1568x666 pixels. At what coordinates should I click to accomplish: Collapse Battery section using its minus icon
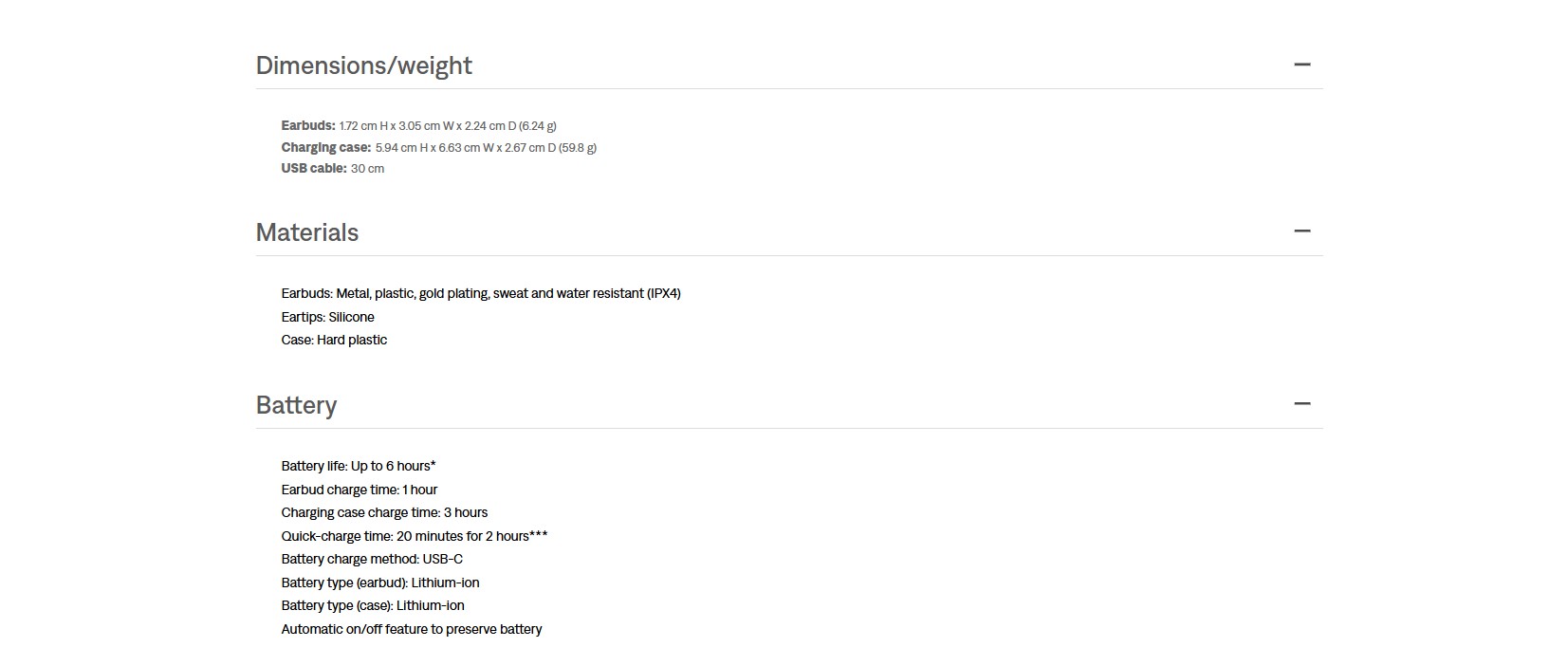point(1301,403)
